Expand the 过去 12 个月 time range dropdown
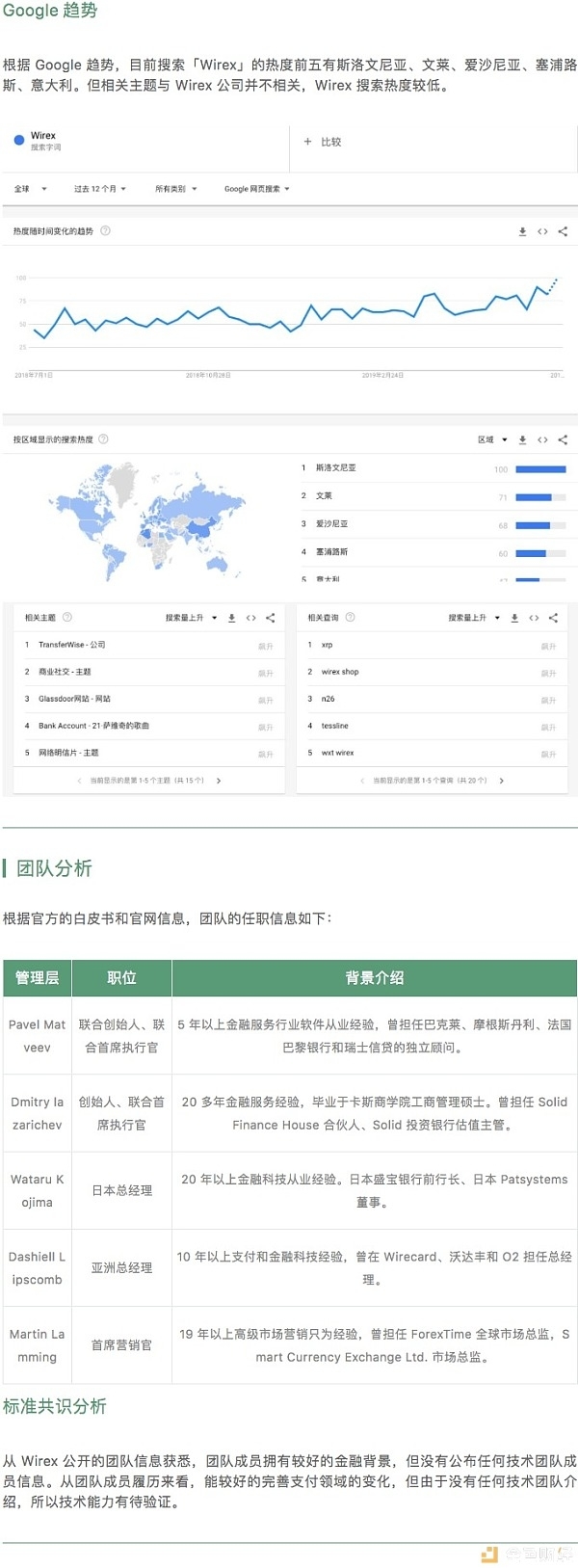Screen dimensions: 578x1568 [99, 189]
